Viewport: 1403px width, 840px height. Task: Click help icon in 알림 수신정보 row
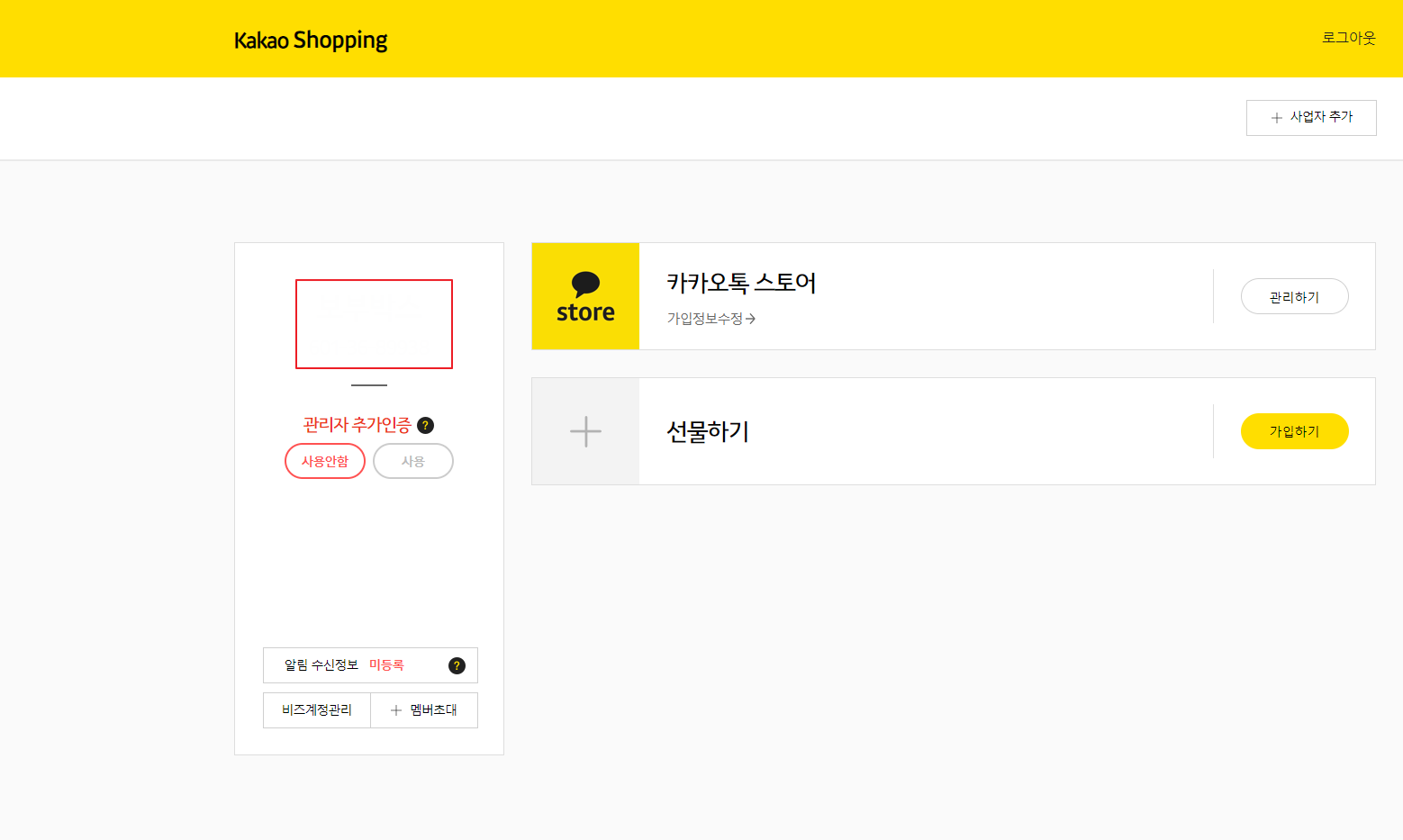point(457,665)
